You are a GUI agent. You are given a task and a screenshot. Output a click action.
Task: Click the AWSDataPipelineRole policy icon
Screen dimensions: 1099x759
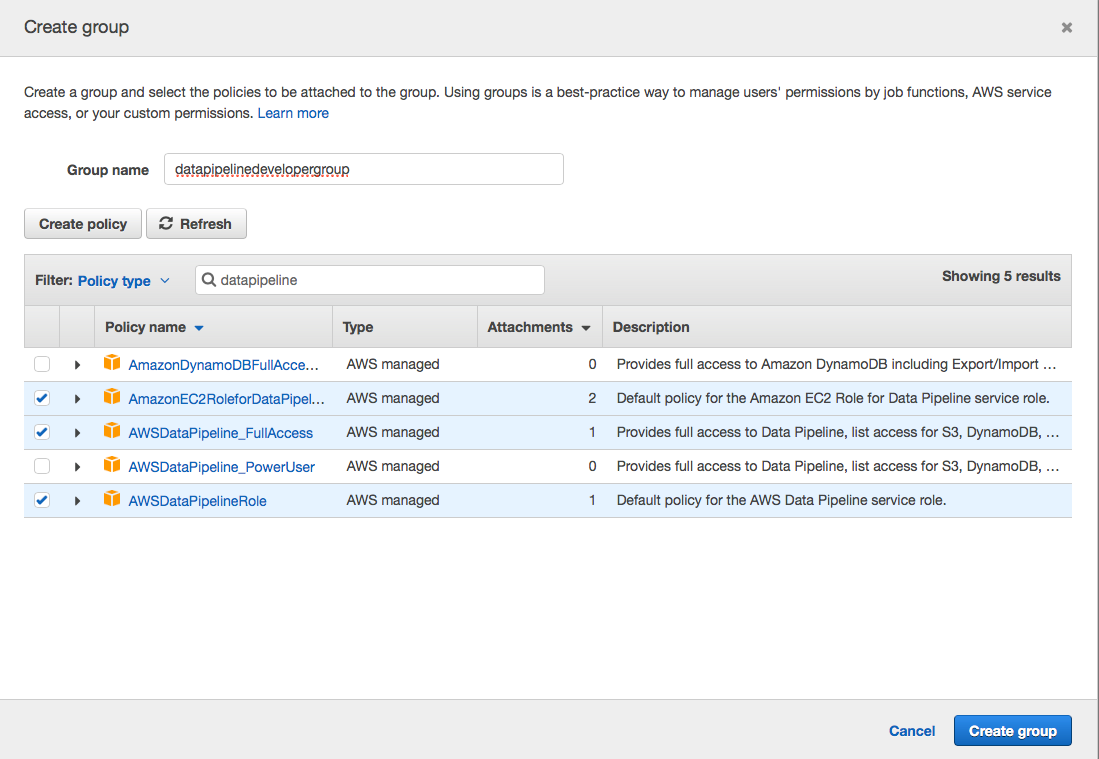[x=112, y=499]
